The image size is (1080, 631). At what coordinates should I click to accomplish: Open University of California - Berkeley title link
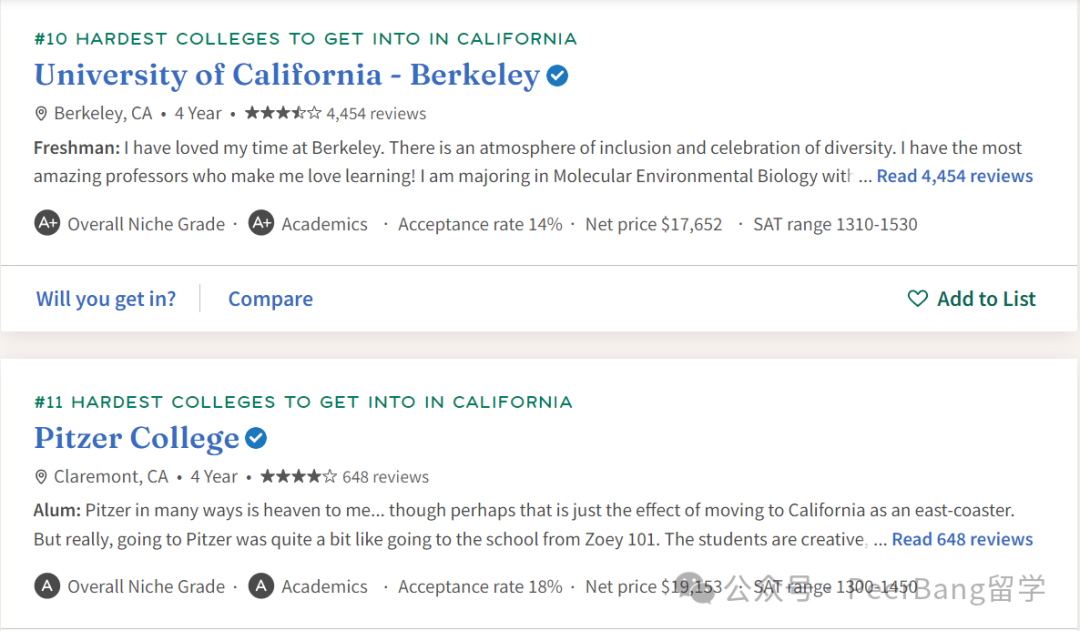coord(287,75)
